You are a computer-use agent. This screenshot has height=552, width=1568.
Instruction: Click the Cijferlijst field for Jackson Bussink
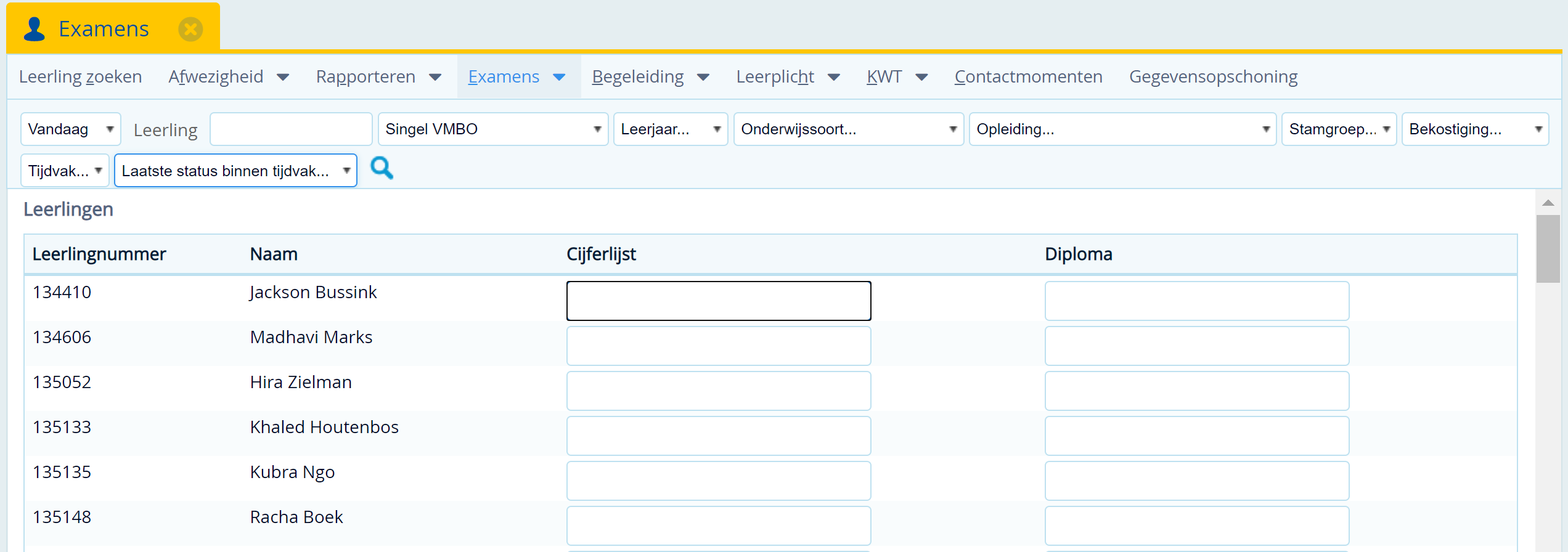tap(719, 301)
